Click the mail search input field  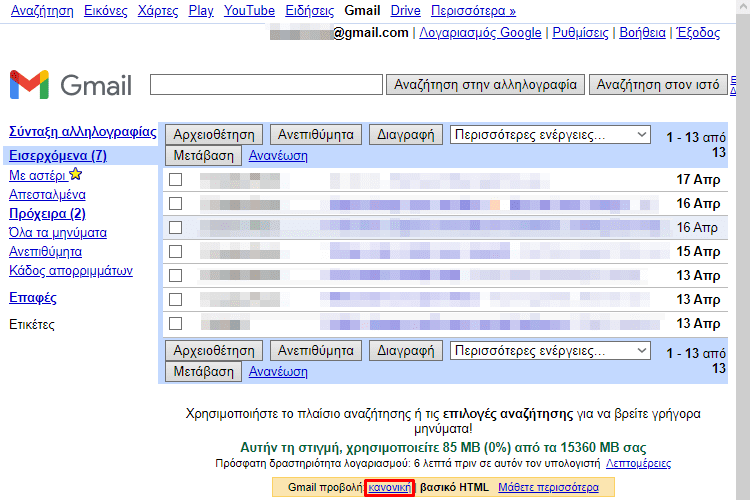266,85
